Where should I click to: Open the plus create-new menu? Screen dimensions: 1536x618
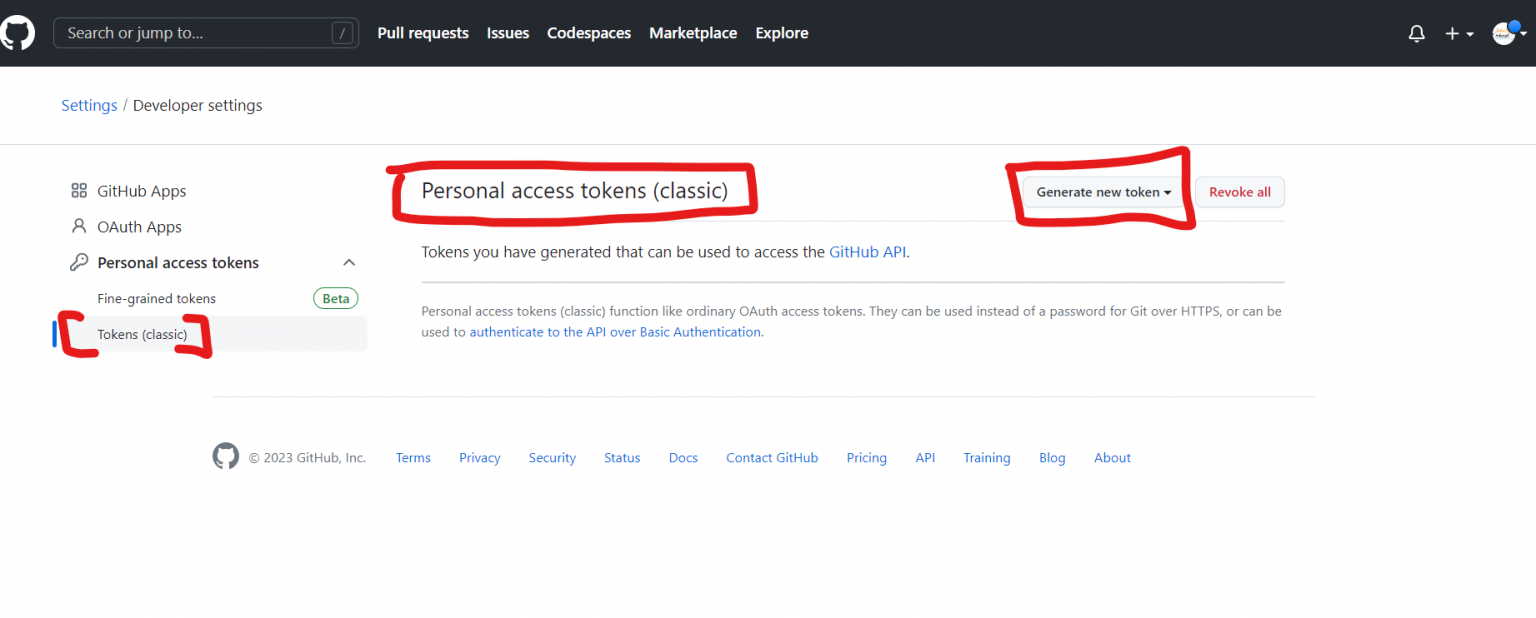(1459, 33)
